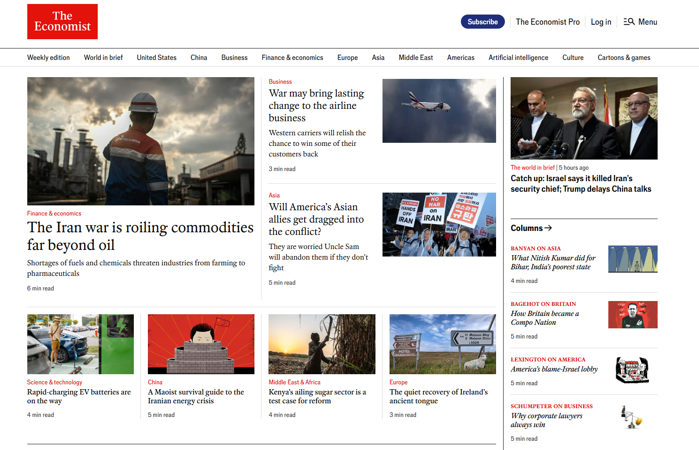Open The Economist Pro link
699x450 pixels.
(x=547, y=21)
